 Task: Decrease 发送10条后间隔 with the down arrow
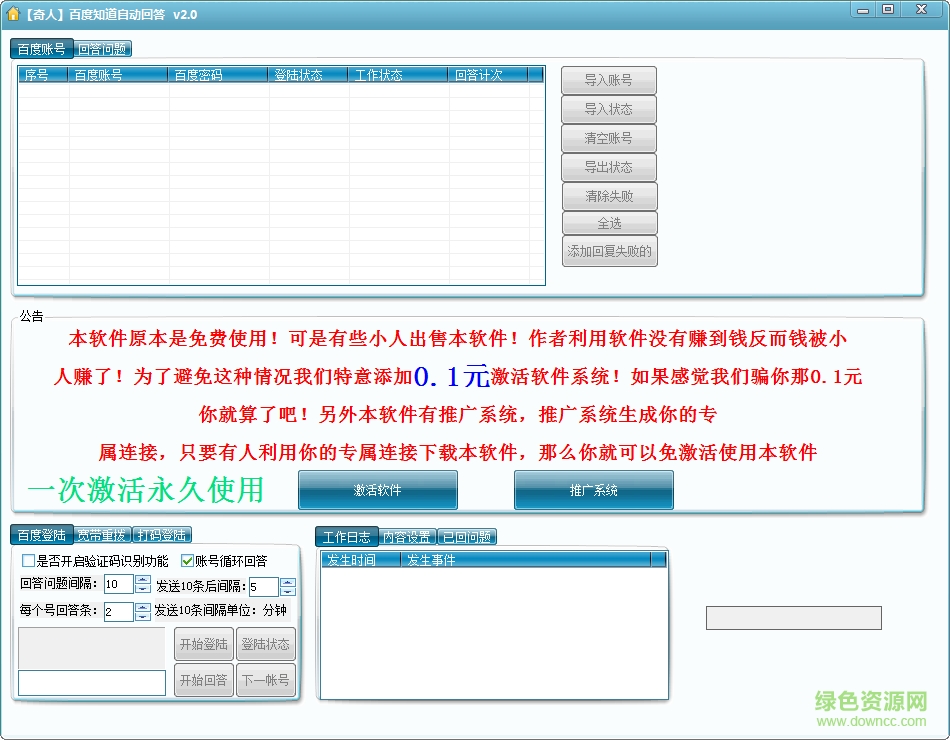tap(287, 592)
